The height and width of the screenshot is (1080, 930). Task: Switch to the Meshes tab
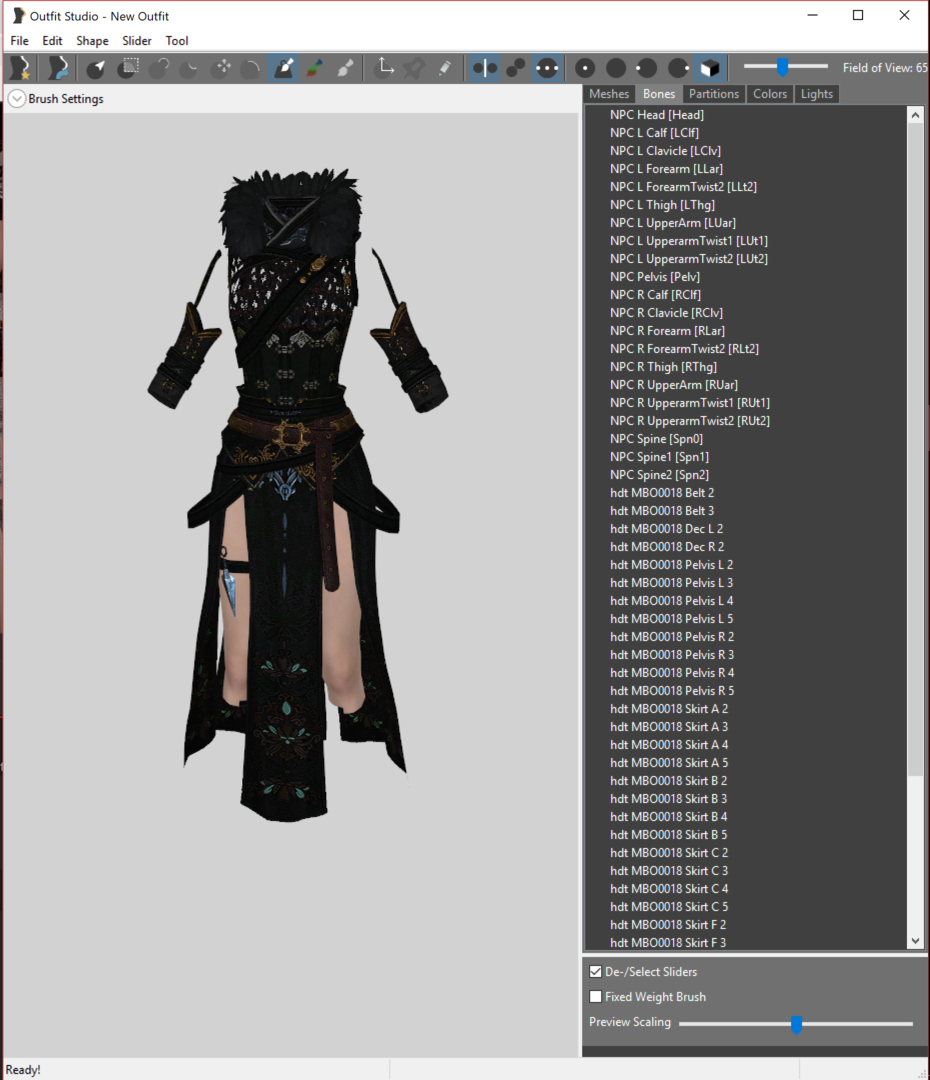(x=609, y=94)
